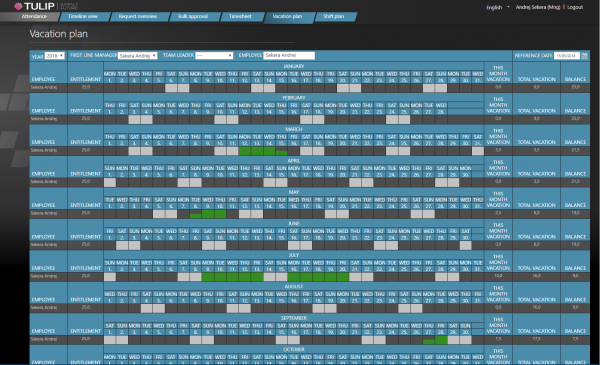The height and width of the screenshot is (365, 600).
Task: Open the Andrej Sekera (Mng) profile link
Action: [538, 7]
